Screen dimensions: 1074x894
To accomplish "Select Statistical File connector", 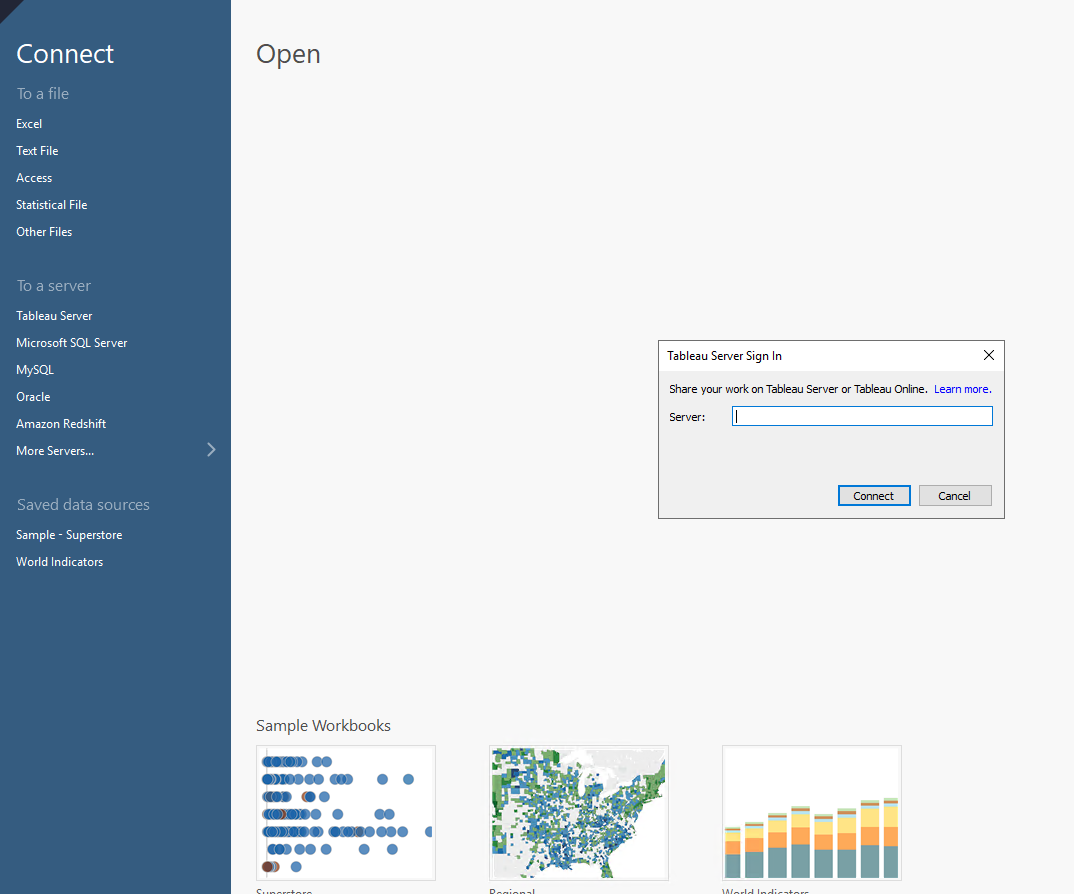I will click(51, 205).
